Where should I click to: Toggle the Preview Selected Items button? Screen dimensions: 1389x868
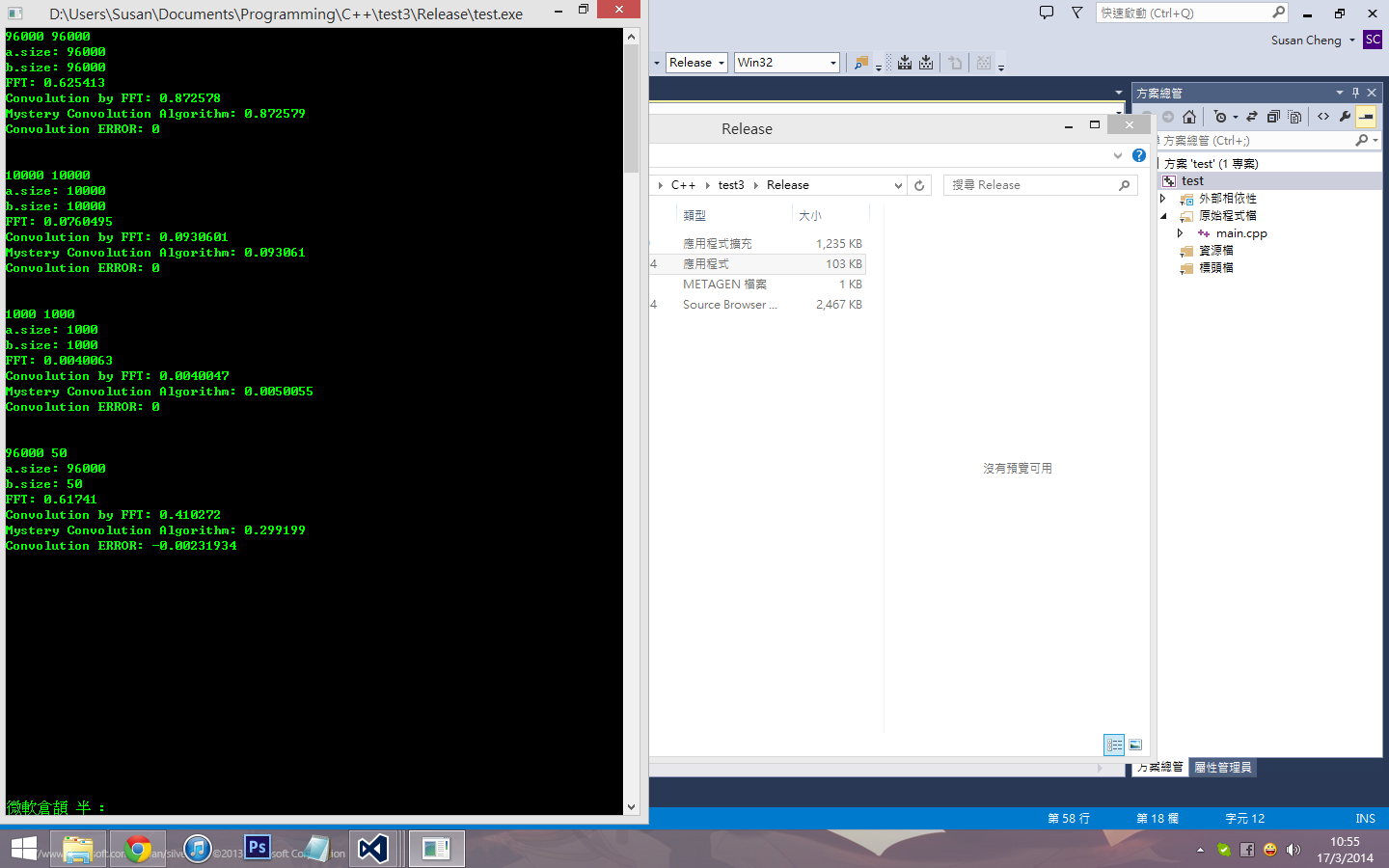coord(1366,117)
